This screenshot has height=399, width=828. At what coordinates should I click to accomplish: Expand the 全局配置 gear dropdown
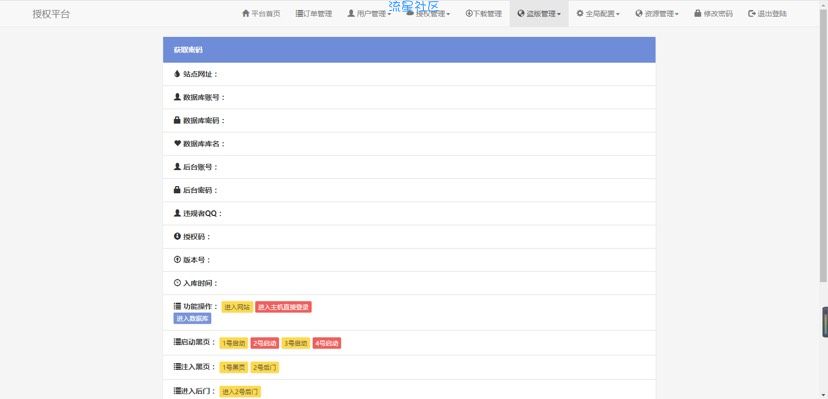coord(598,14)
